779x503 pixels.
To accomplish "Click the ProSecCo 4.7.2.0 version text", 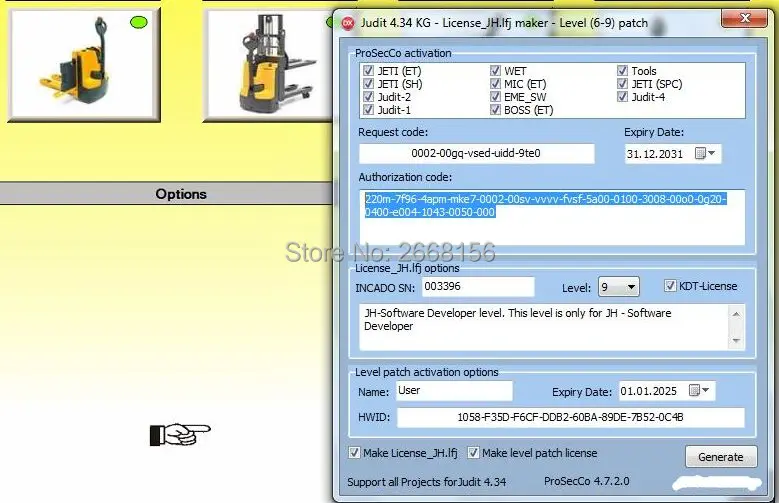I will (587, 481).
